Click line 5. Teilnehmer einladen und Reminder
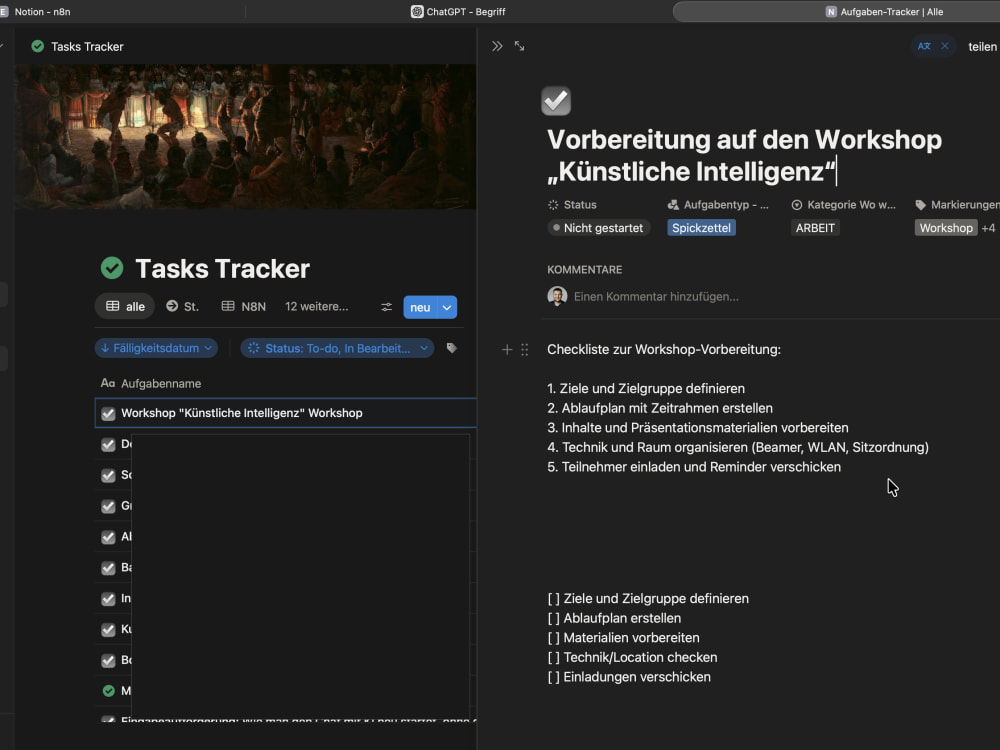 coord(694,467)
